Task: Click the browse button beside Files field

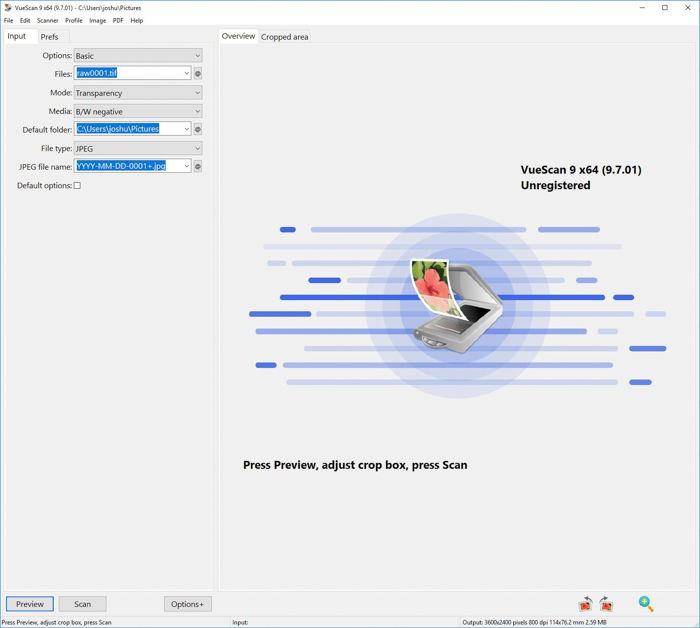Action: [x=198, y=73]
